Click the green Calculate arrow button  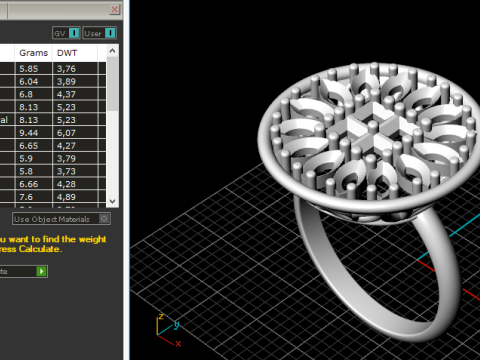(42, 271)
